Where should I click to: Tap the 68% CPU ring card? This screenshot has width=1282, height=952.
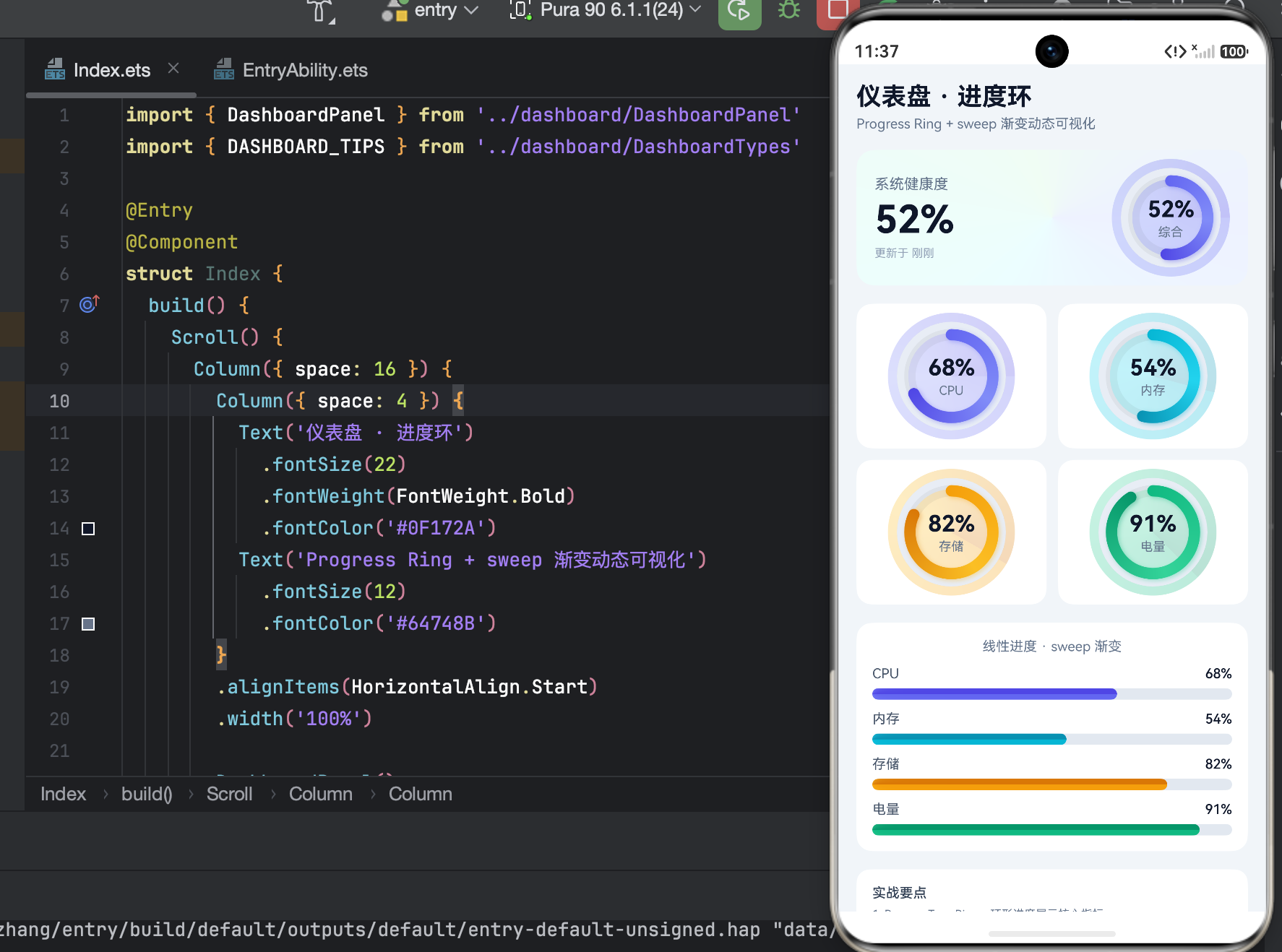[x=951, y=376]
